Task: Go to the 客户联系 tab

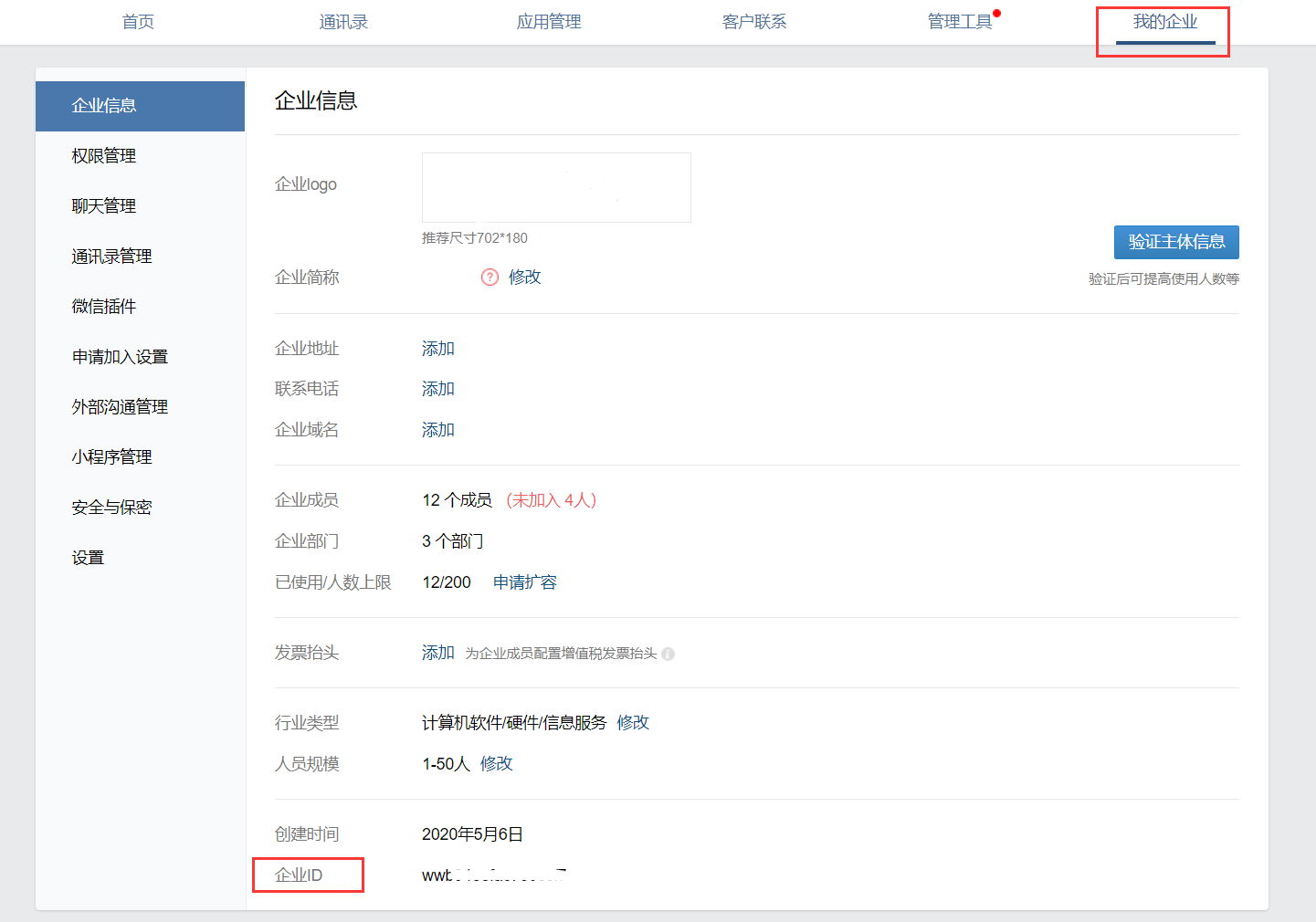Action: (754, 22)
